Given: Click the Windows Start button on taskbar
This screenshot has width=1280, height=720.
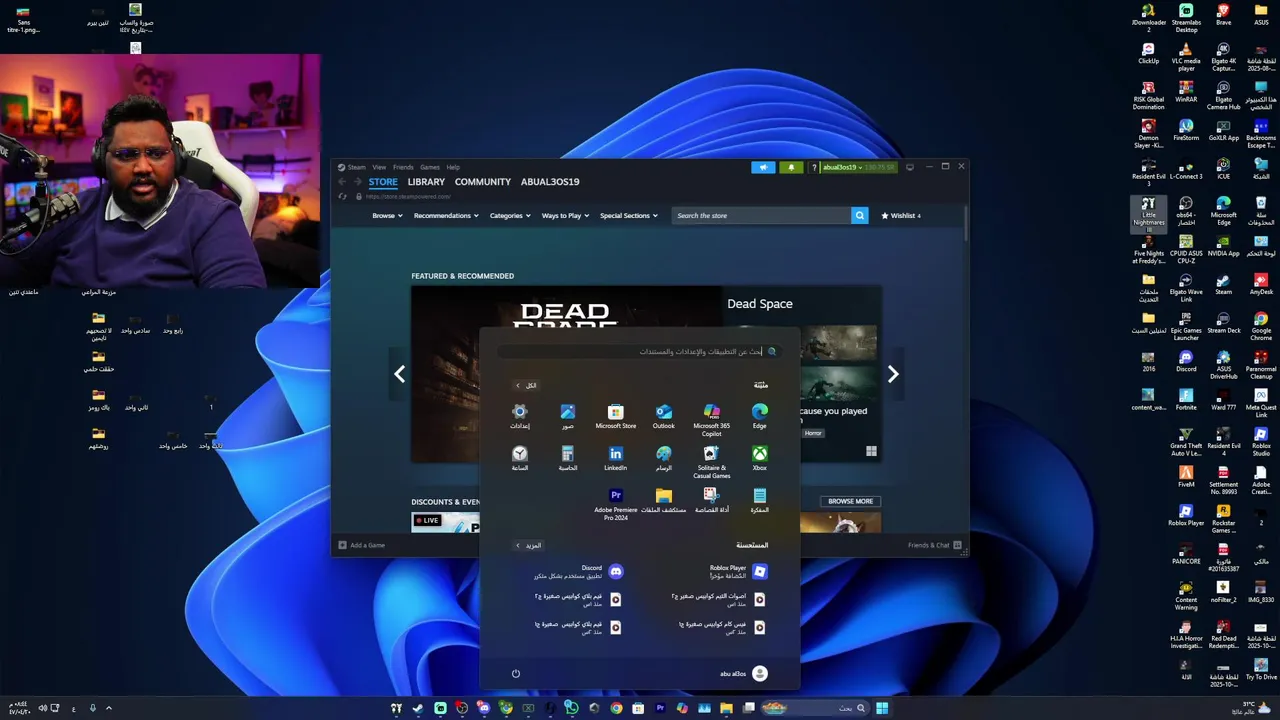Looking at the screenshot, I should [x=882, y=708].
